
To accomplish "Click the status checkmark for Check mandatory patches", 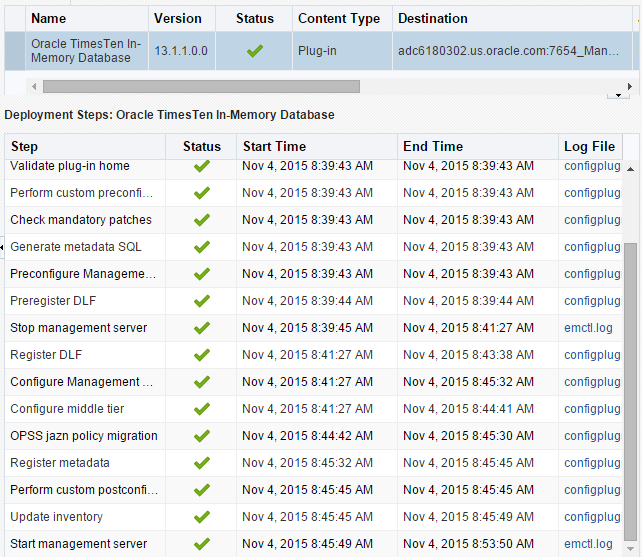I will pos(201,220).
